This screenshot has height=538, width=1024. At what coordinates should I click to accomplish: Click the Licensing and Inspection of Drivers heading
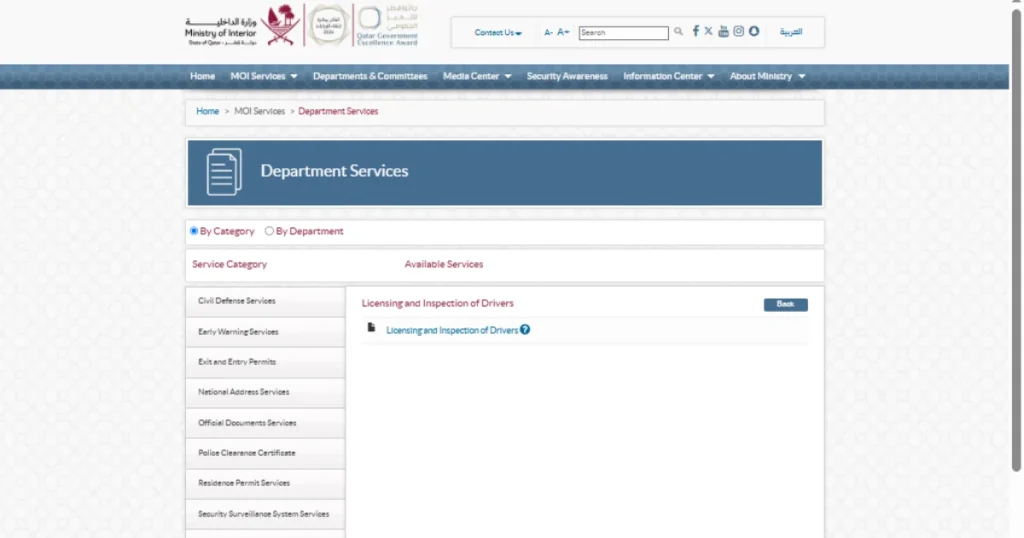pos(438,303)
